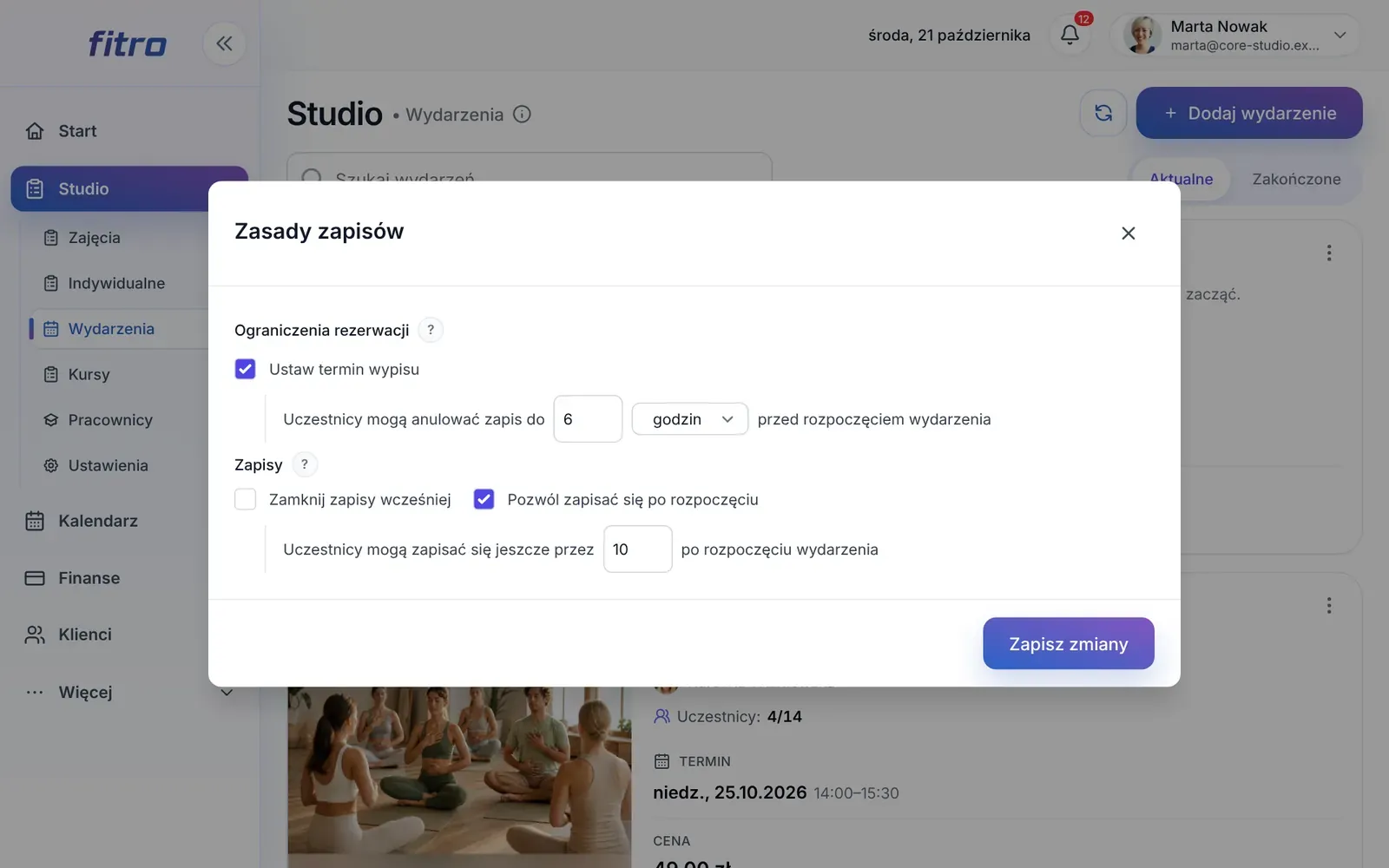Click late signup input with value 10
The height and width of the screenshot is (868, 1389).
tap(637, 549)
